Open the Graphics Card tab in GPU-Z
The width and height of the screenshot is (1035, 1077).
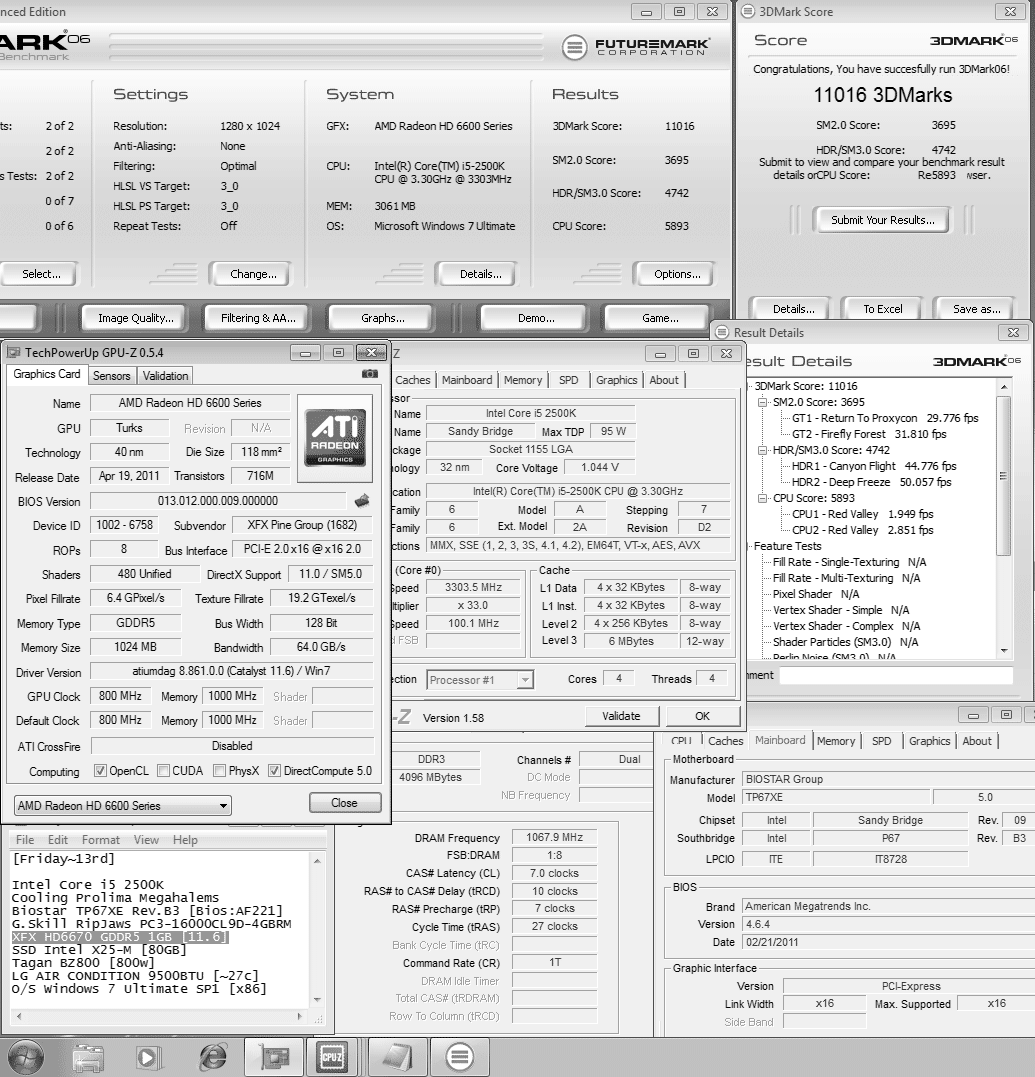(47, 374)
